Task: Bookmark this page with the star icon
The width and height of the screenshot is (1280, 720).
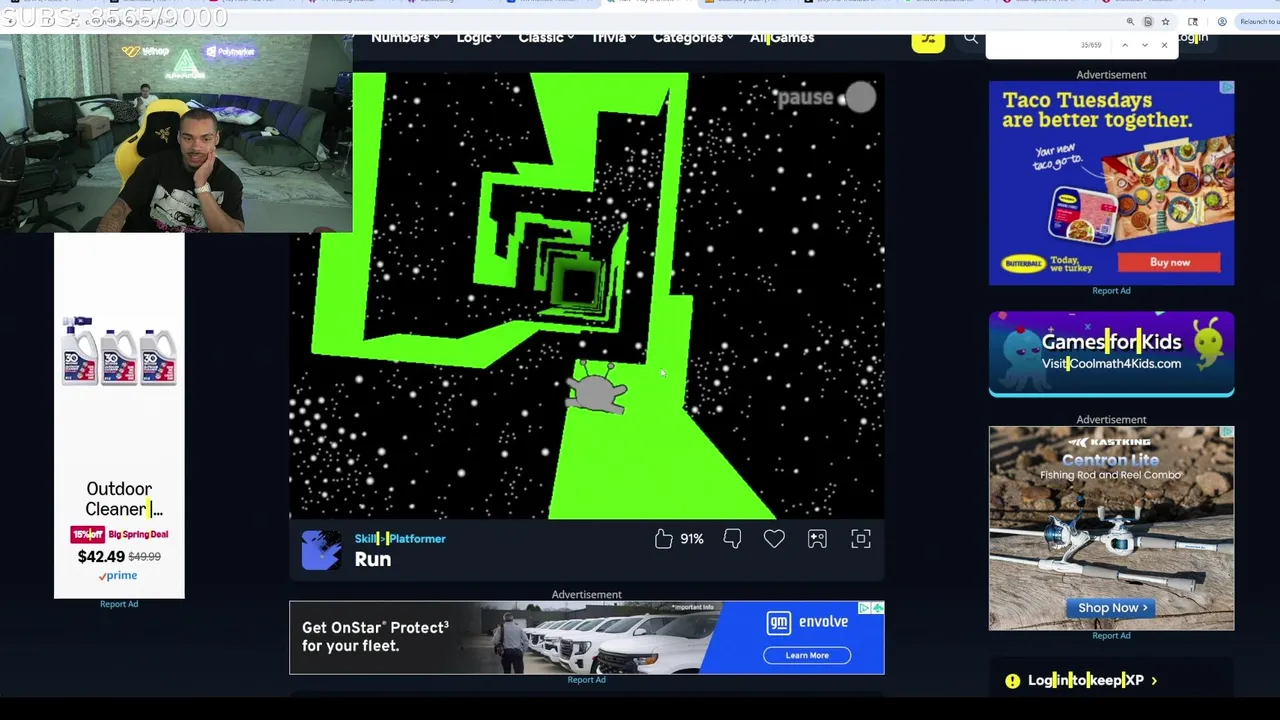Action: [x=1165, y=21]
